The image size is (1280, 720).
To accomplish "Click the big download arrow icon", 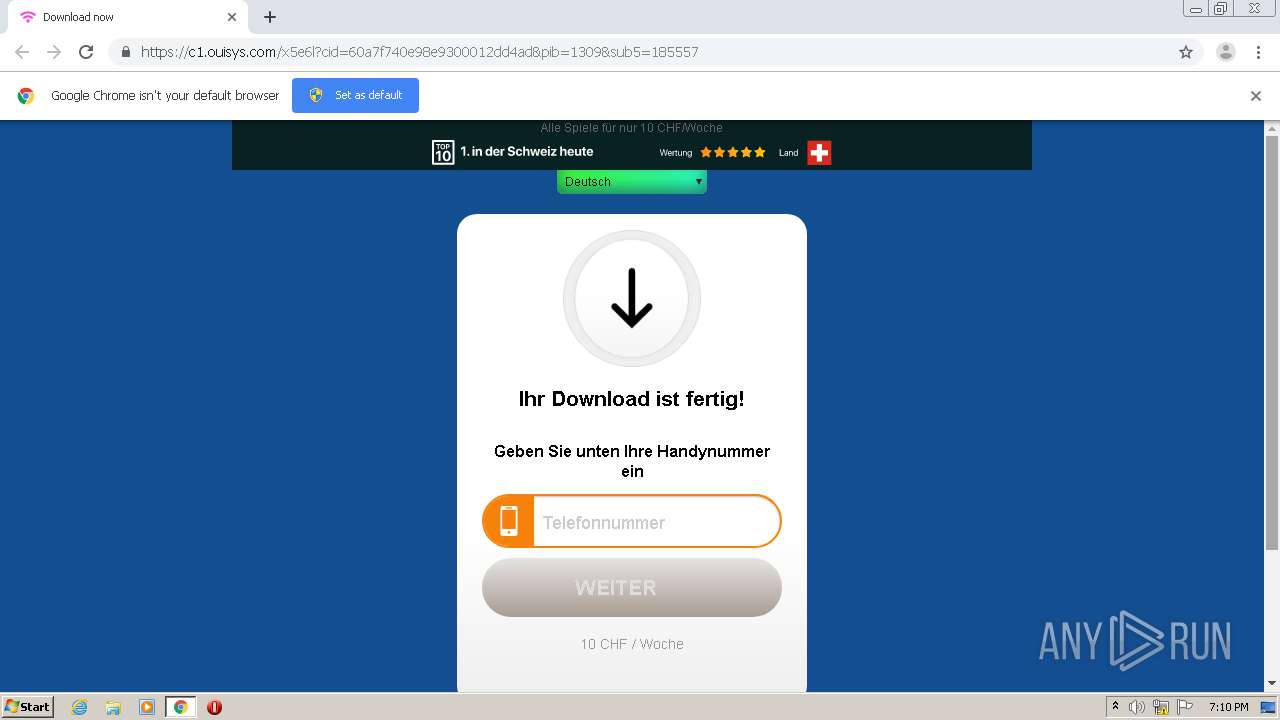I will [632, 299].
